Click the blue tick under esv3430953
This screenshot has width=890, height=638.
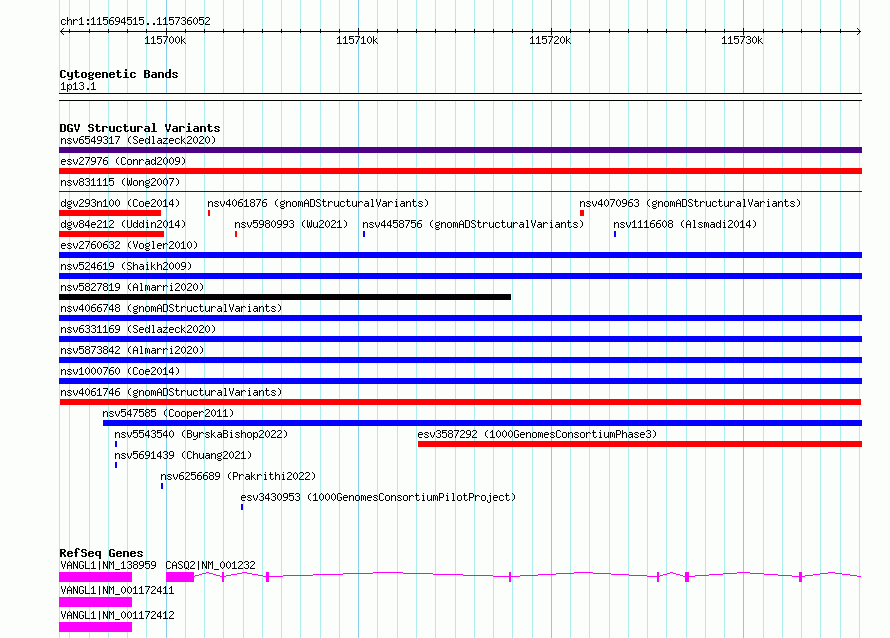pos(242,507)
